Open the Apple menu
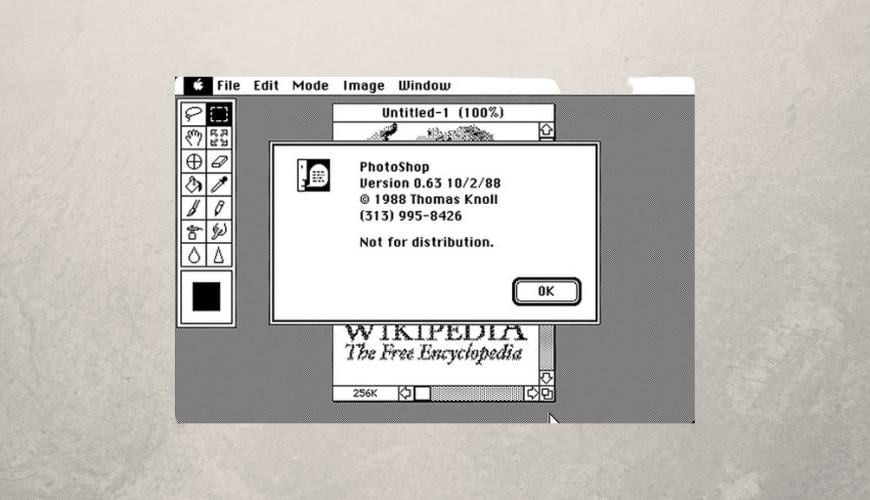The height and width of the screenshot is (500, 870). pos(198,85)
